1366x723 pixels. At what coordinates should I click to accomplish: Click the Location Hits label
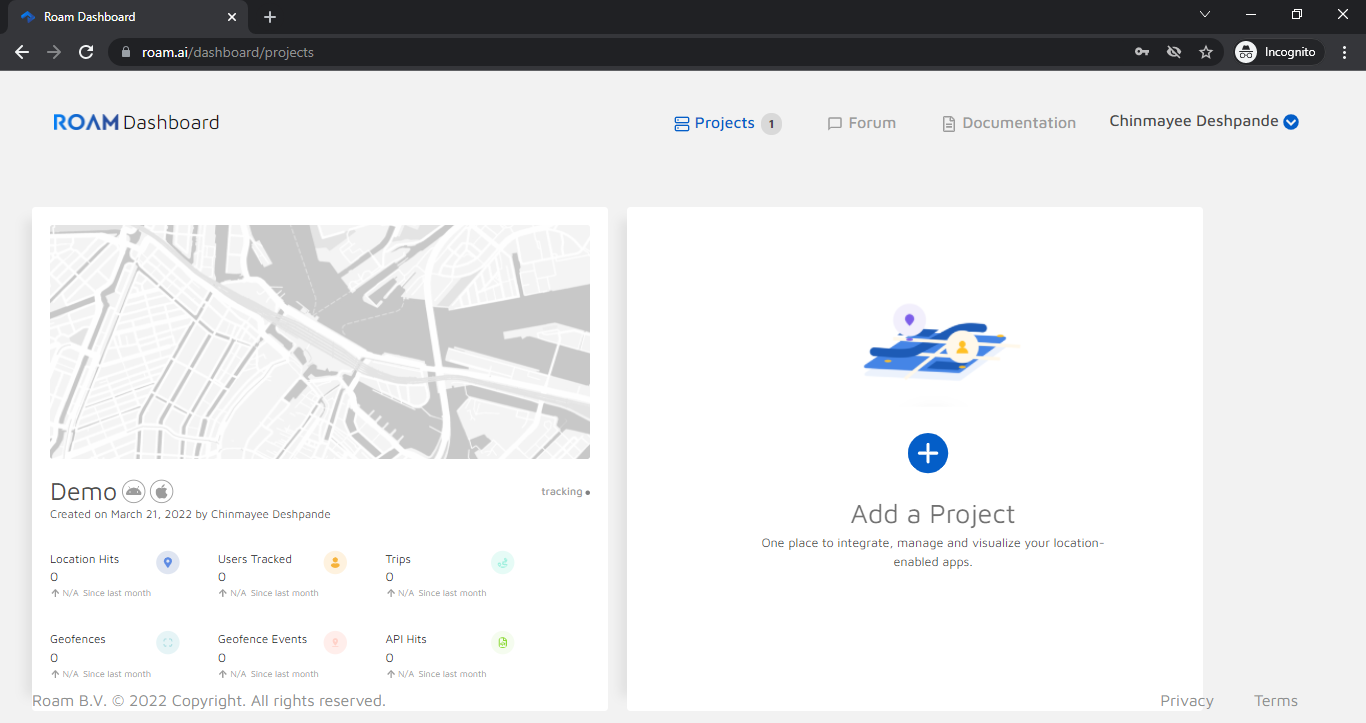[85, 559]
